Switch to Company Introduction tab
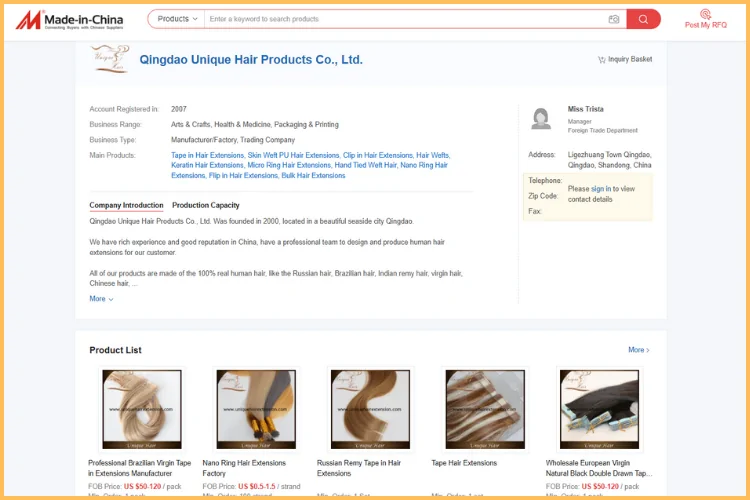Viewport: 750px width, 500px height. 126,205
